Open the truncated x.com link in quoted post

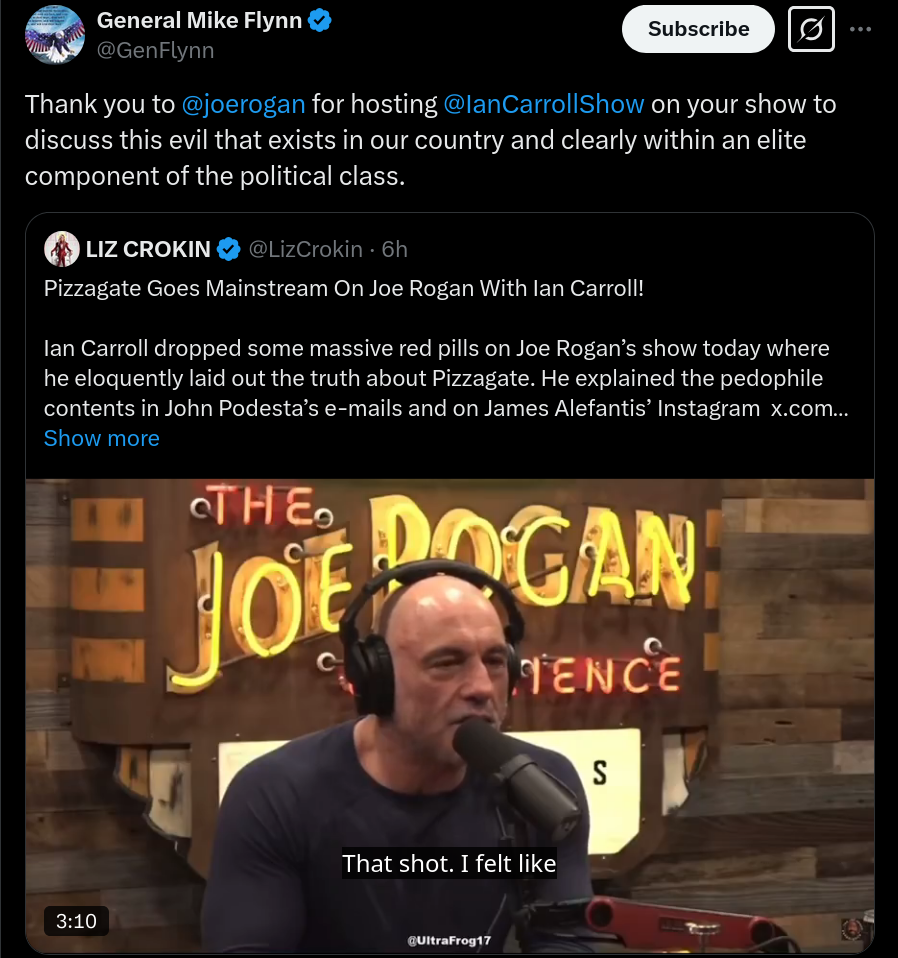(809, 408)
